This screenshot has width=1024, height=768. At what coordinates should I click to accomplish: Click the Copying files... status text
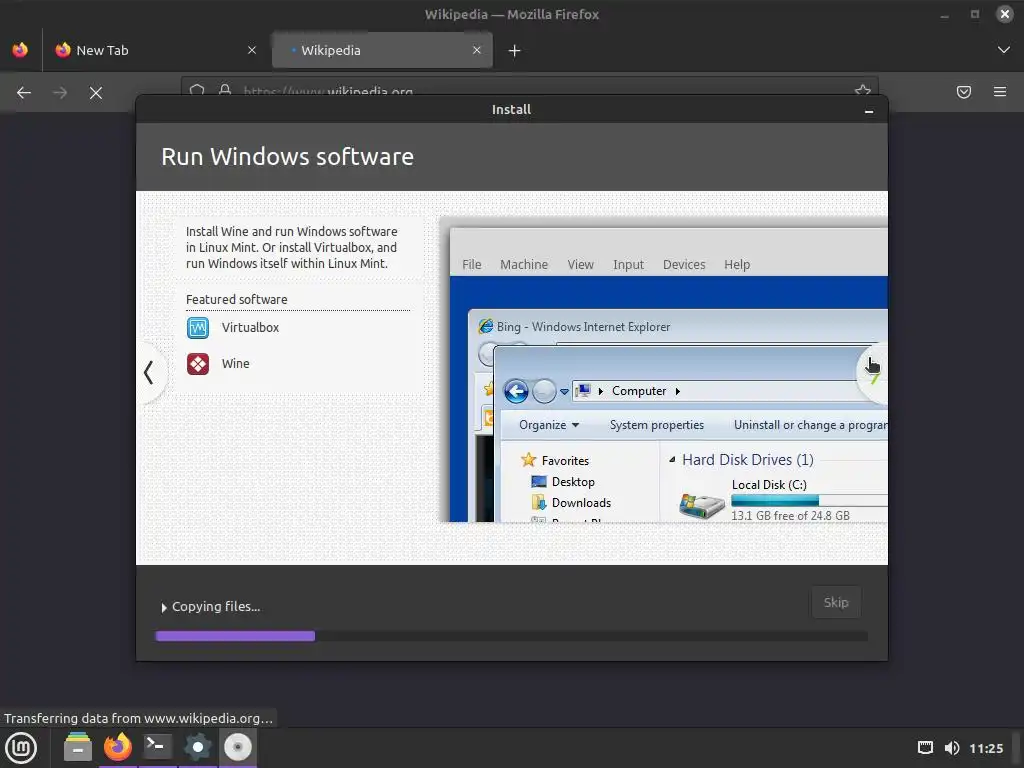pos(216,607)
